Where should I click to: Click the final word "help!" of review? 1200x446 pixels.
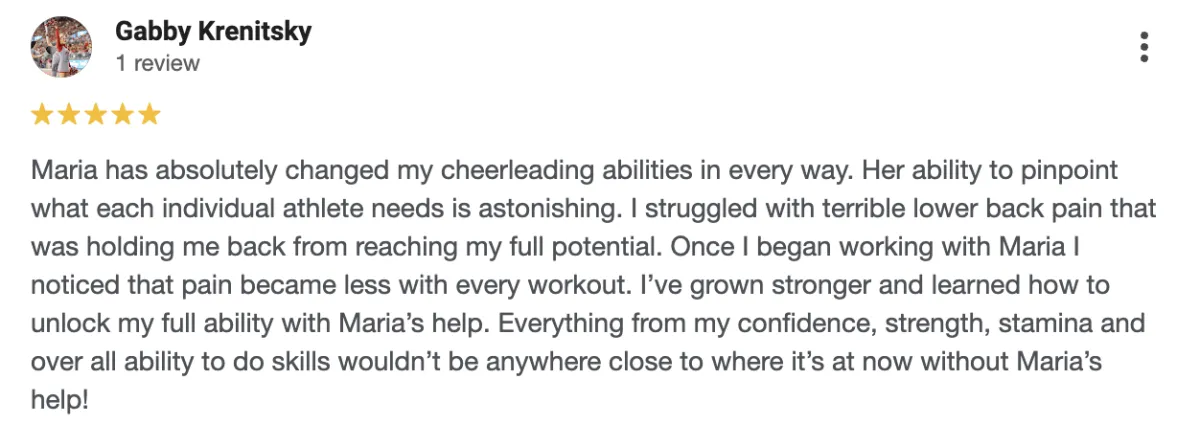click(61, 399)
